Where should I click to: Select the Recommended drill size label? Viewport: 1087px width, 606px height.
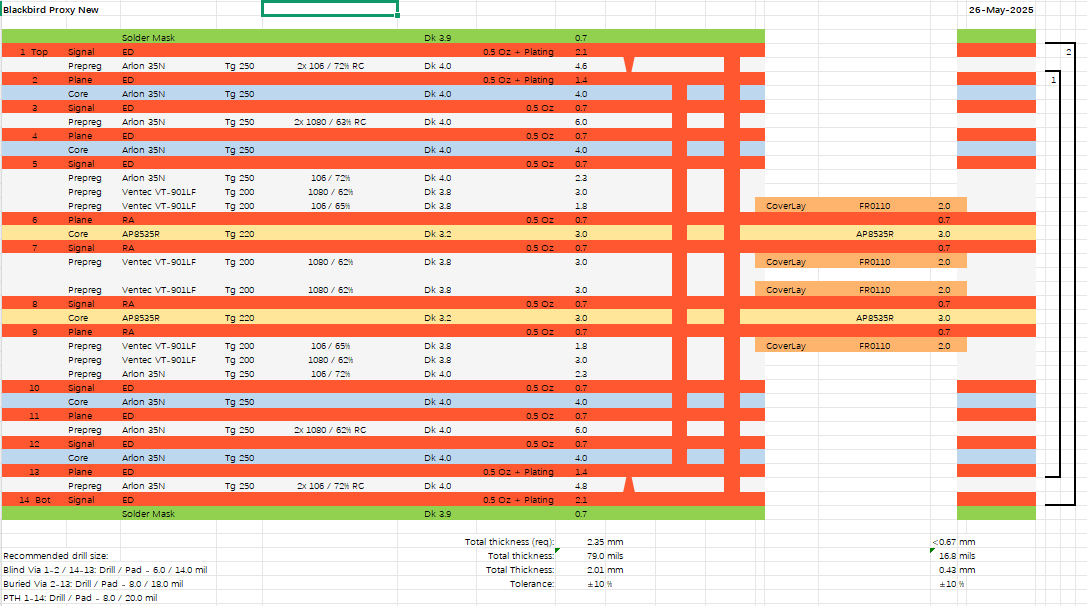[55, 555]
